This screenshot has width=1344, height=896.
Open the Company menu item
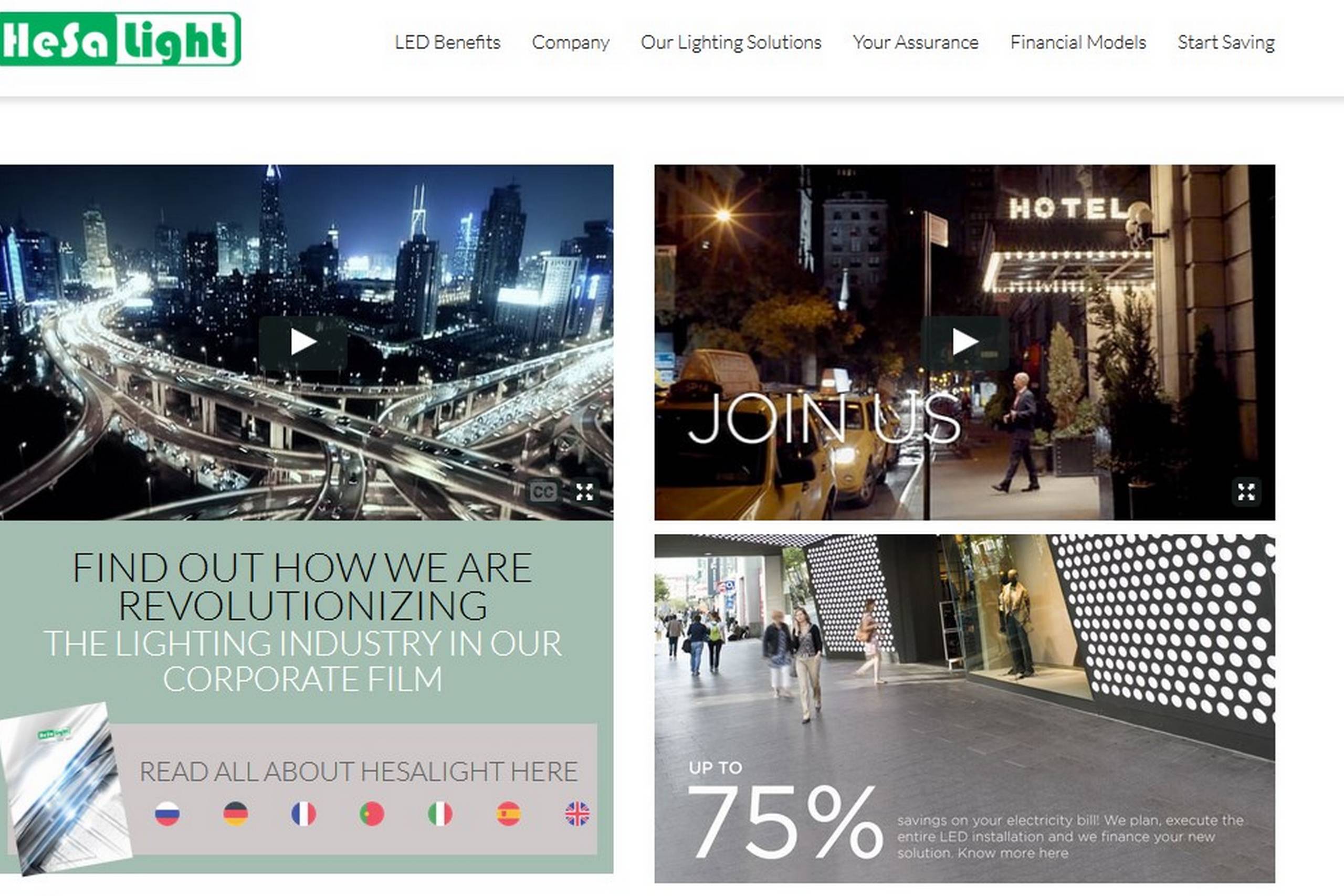[x=570, y=43]
